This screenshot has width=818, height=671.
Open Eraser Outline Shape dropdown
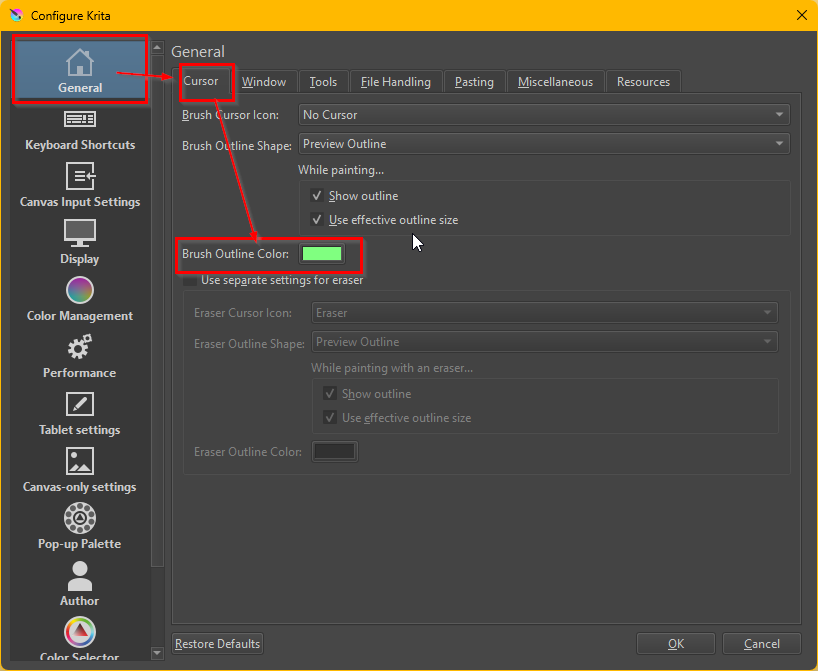[545, 342]
